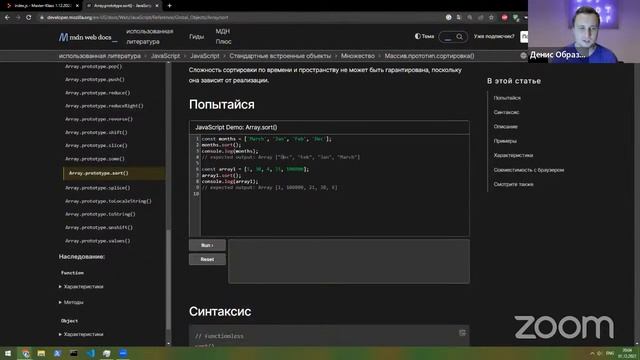Expand 'Характеристики' under Function
This screenshot has height=360, width=640.
click(81, 287)
